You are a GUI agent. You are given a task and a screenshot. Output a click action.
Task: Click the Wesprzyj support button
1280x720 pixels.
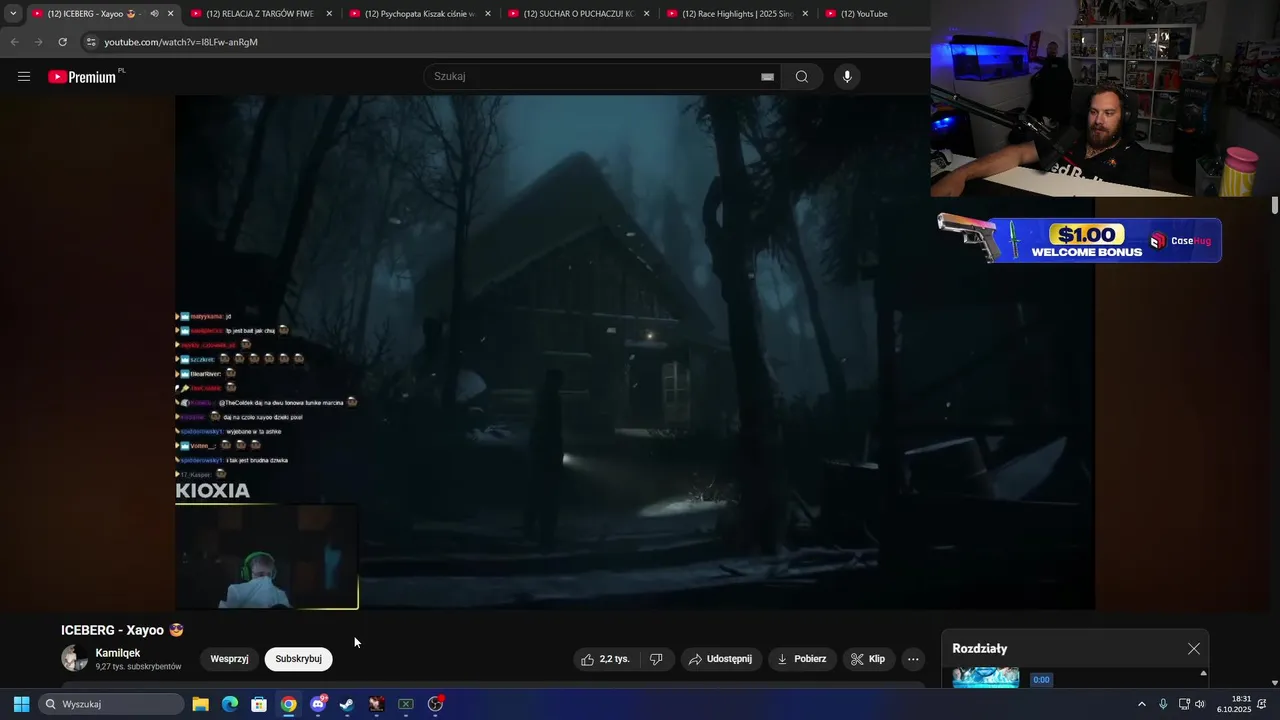[x=229, y=659]
